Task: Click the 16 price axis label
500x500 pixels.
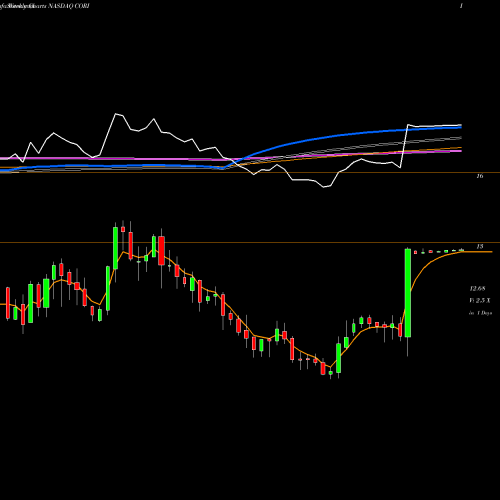Action: tap(479, 176)
